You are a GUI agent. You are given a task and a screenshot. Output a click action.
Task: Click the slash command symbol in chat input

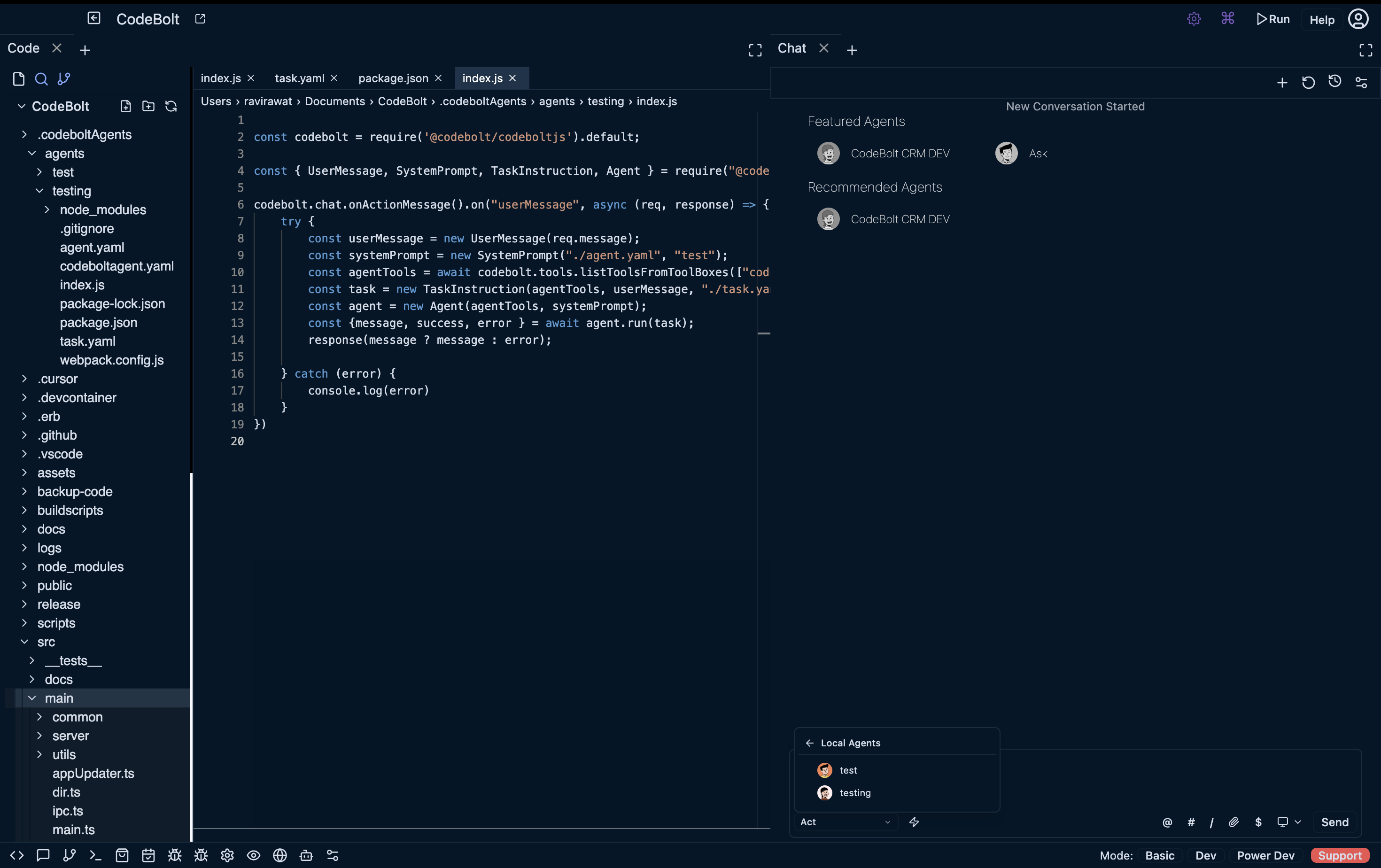pos(1212,822)
